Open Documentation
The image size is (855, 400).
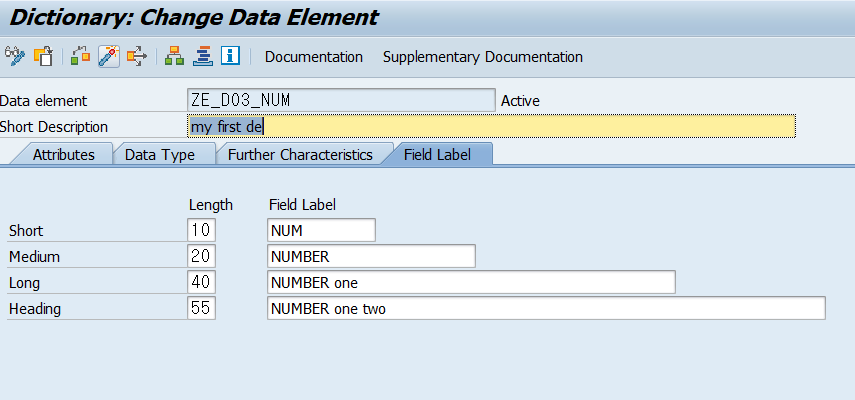[314, 57]
